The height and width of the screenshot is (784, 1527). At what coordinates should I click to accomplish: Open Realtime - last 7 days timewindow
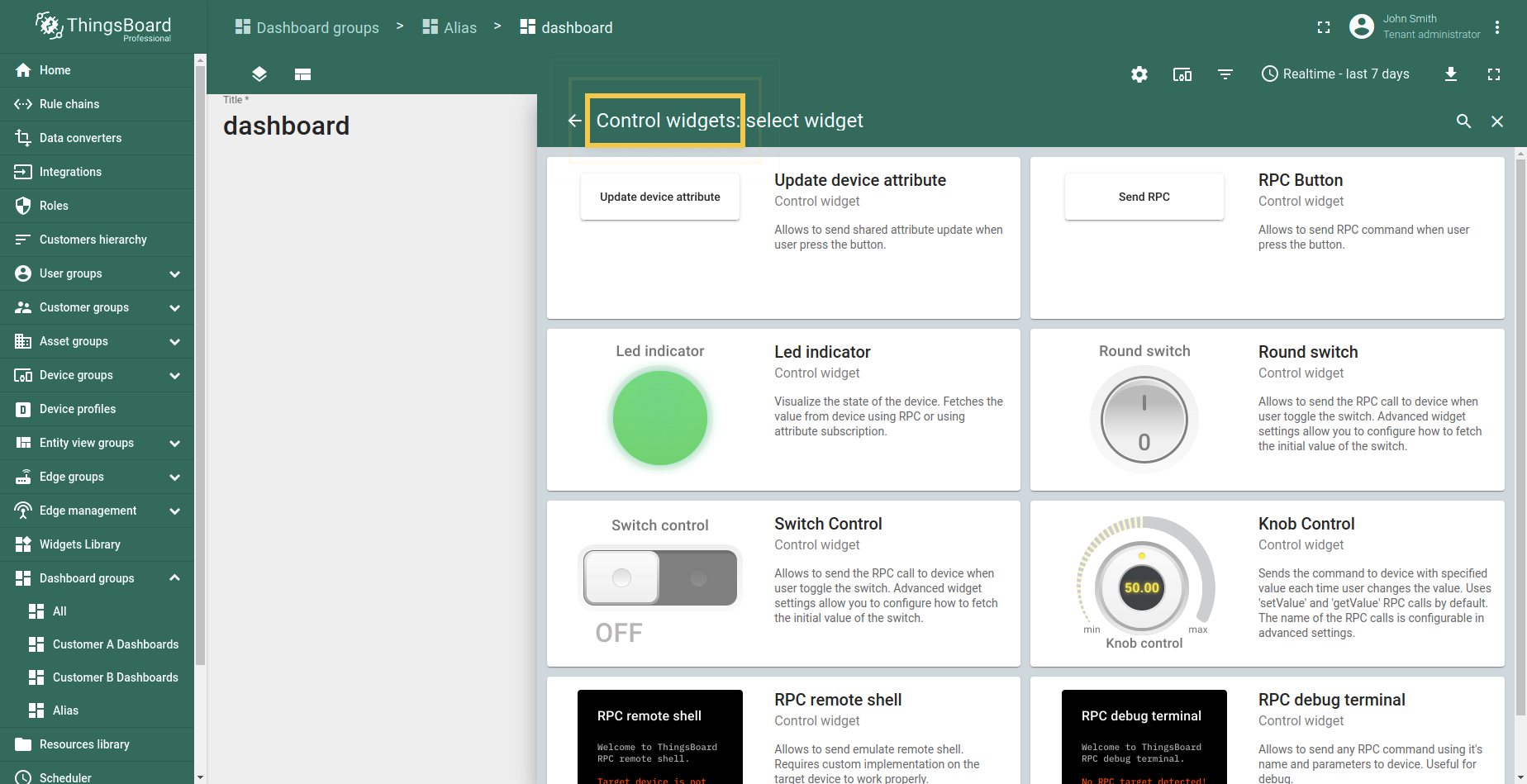1335,74
